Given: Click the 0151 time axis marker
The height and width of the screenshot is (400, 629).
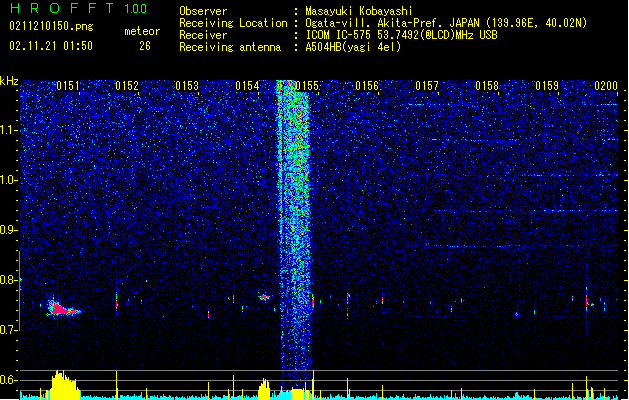Looking at the screenshot, I should click(68, 86).
